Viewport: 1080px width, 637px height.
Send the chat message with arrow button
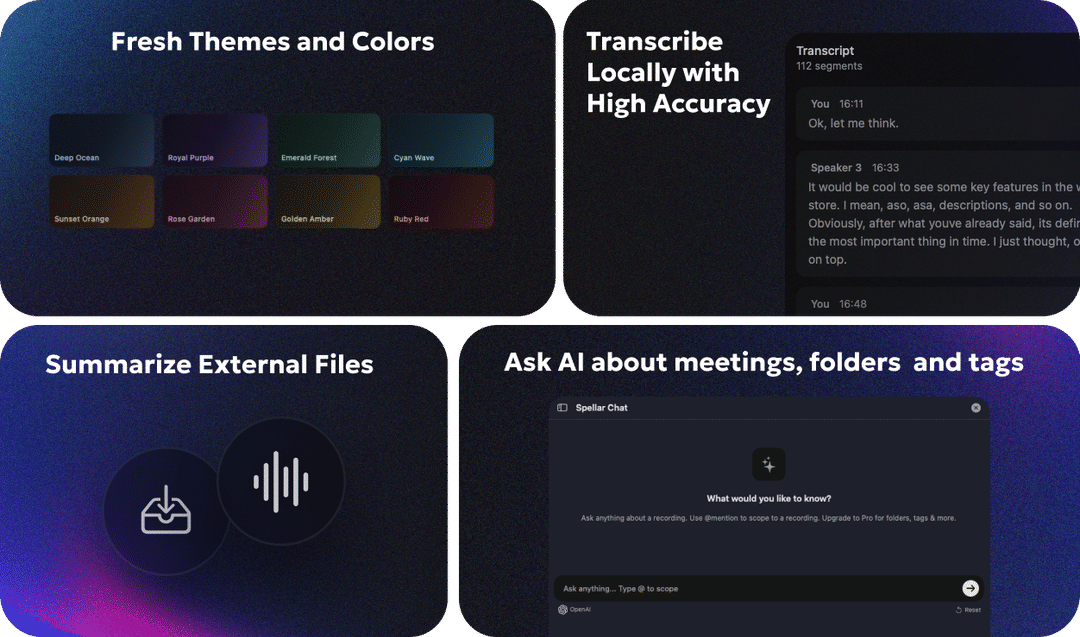970,588
